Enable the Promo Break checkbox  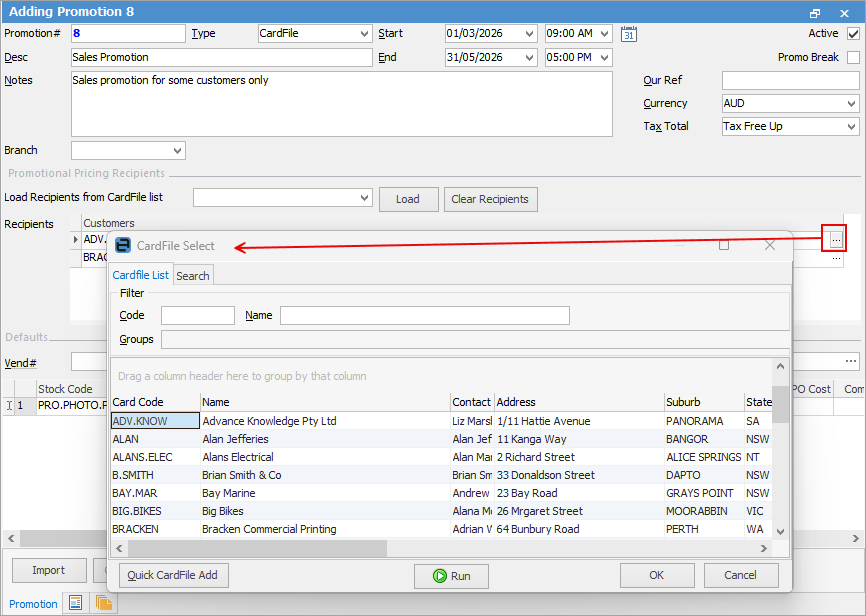coord(853,58)
